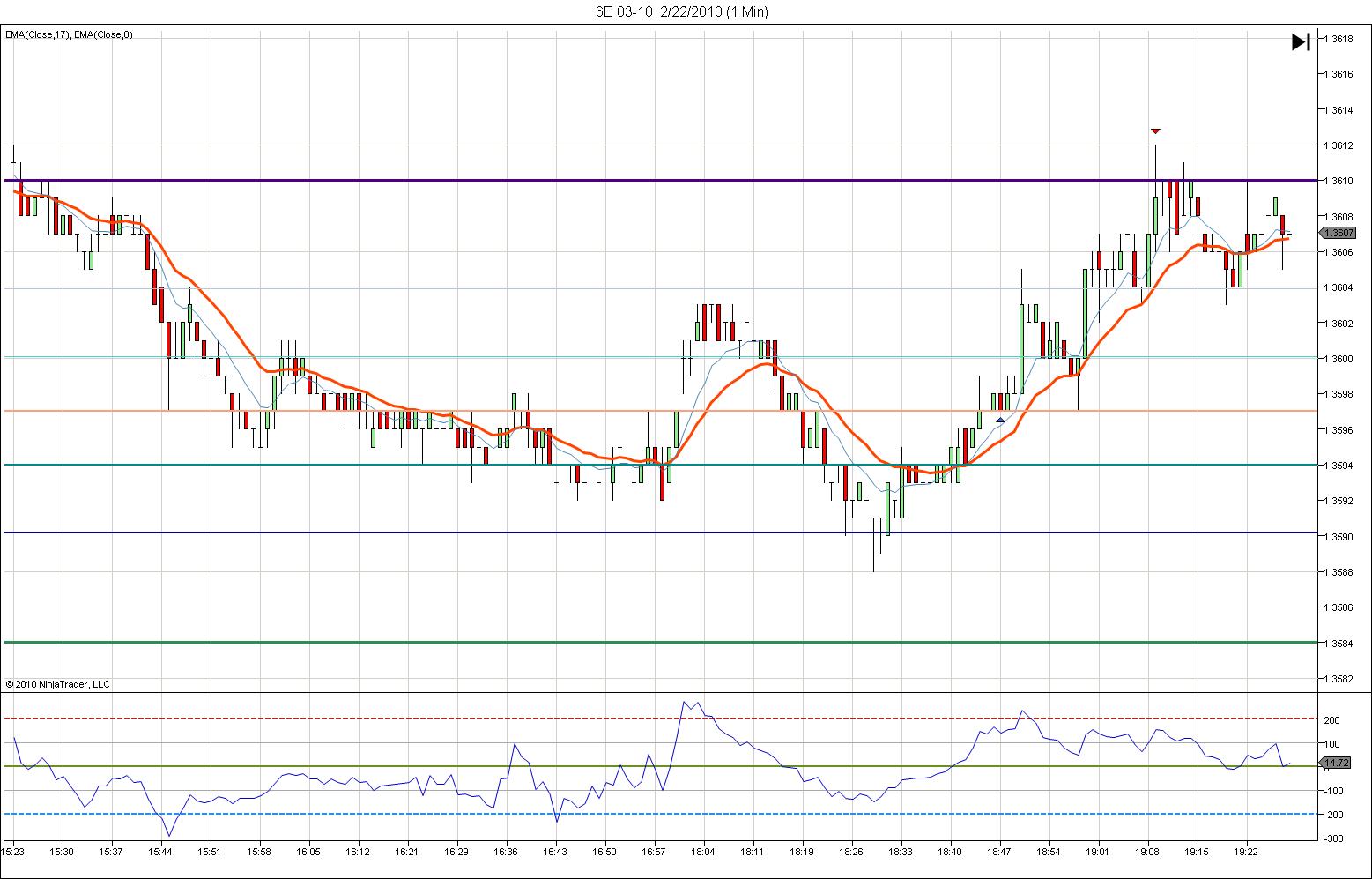Click the 1.3582 price axis label

1339,679
